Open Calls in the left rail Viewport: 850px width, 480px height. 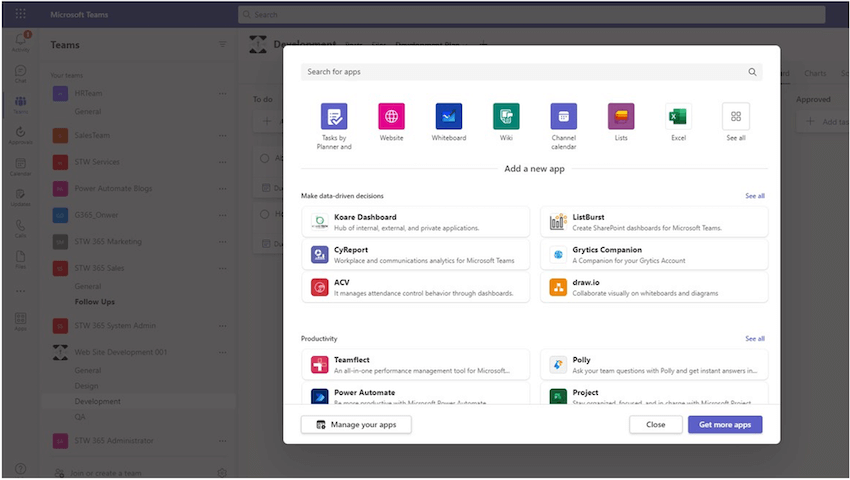[21, 228]
